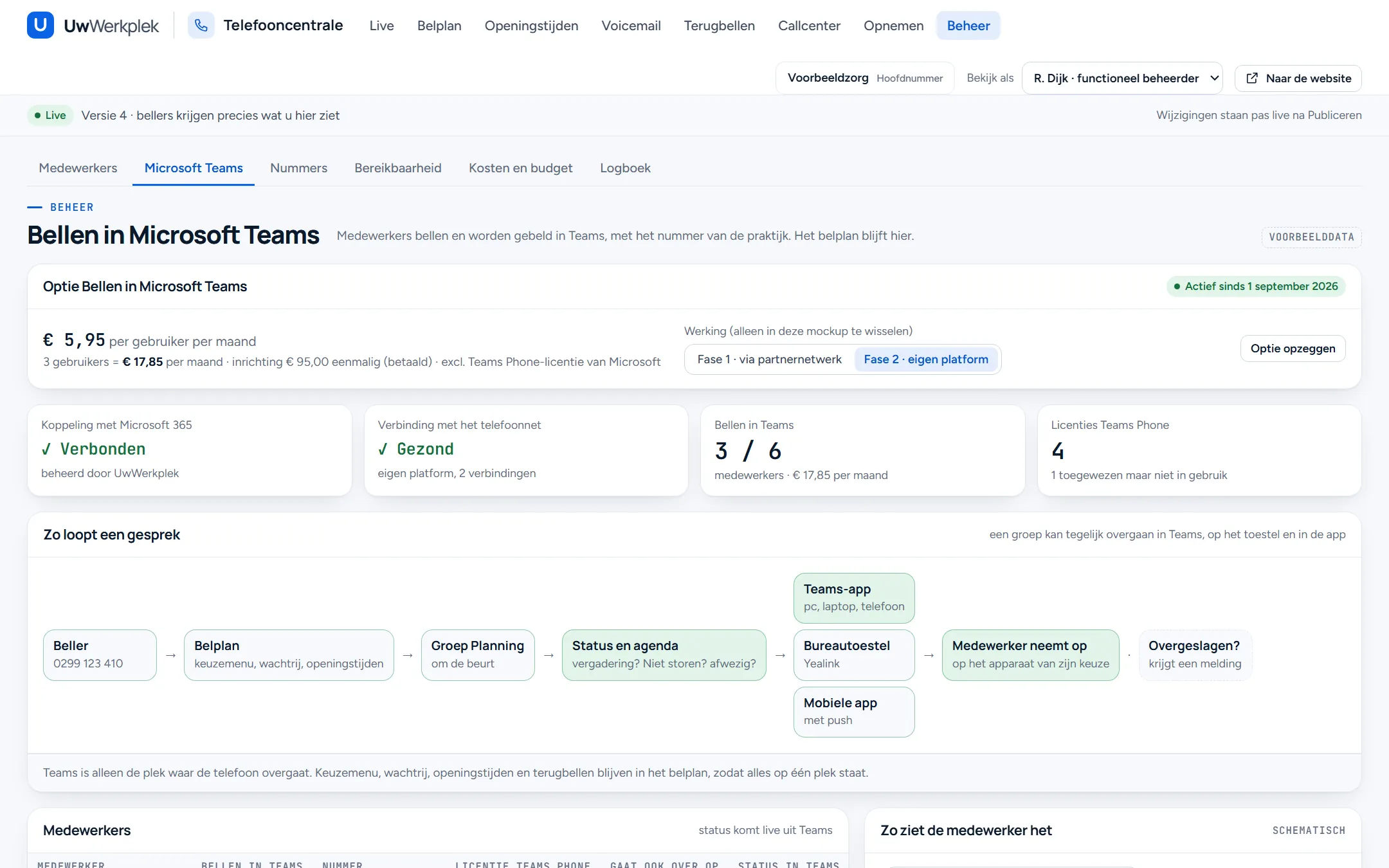The image size is (1389, 868).
Task: Click the Medewerker neemt op step
Action: [1031, 655]
